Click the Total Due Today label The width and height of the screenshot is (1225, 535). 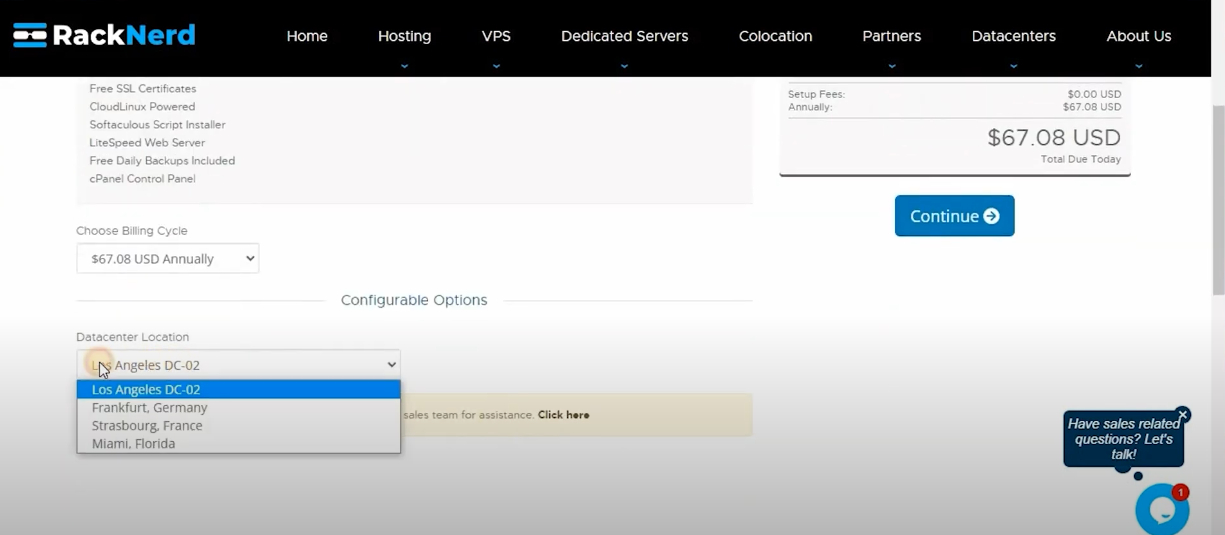[x=1080, y=160]
